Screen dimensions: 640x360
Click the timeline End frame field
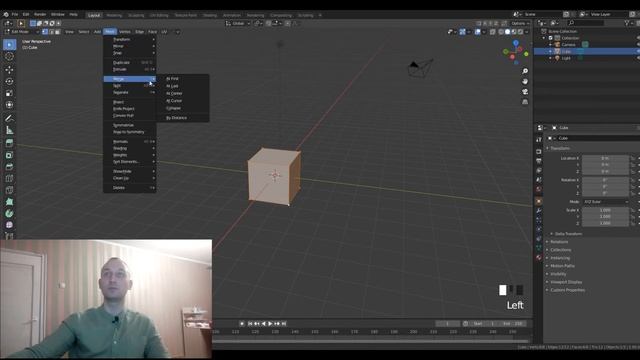pos(513,324)
